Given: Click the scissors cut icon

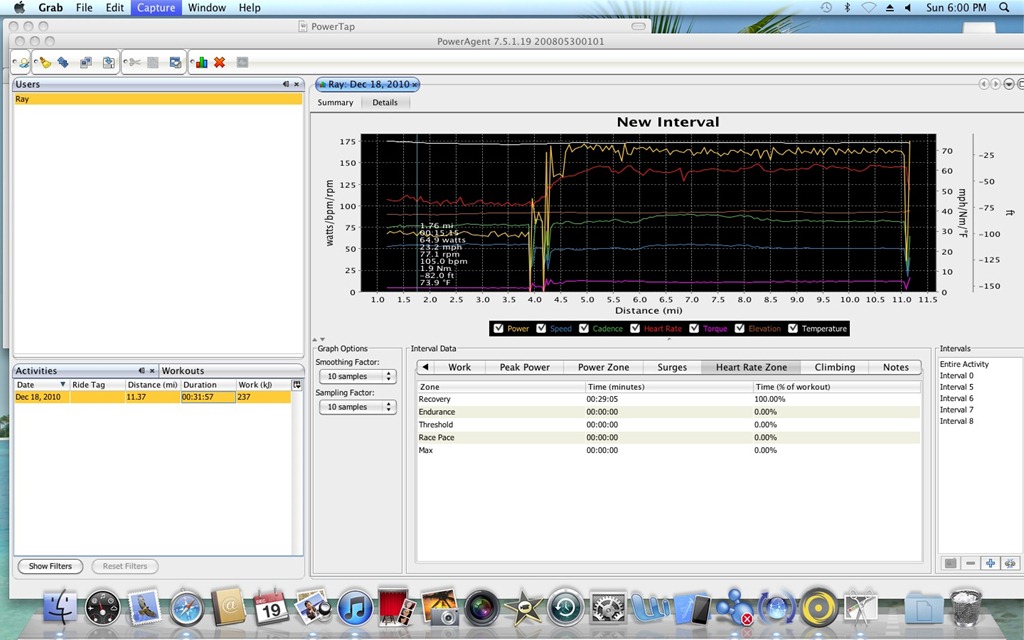Looking at the screenshot, I should 134,63.
